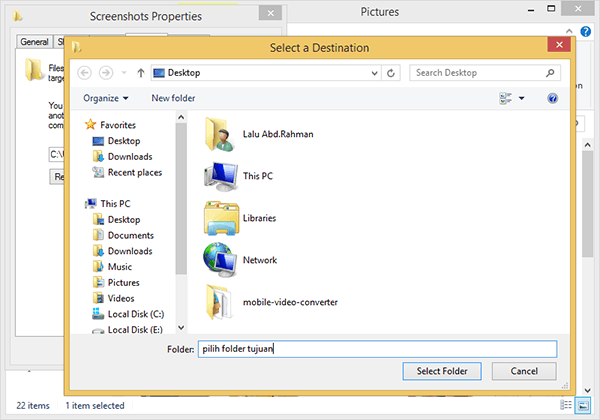The image size is (600, 420).
Task: Click the search magnifier icon
Action: 550,73
